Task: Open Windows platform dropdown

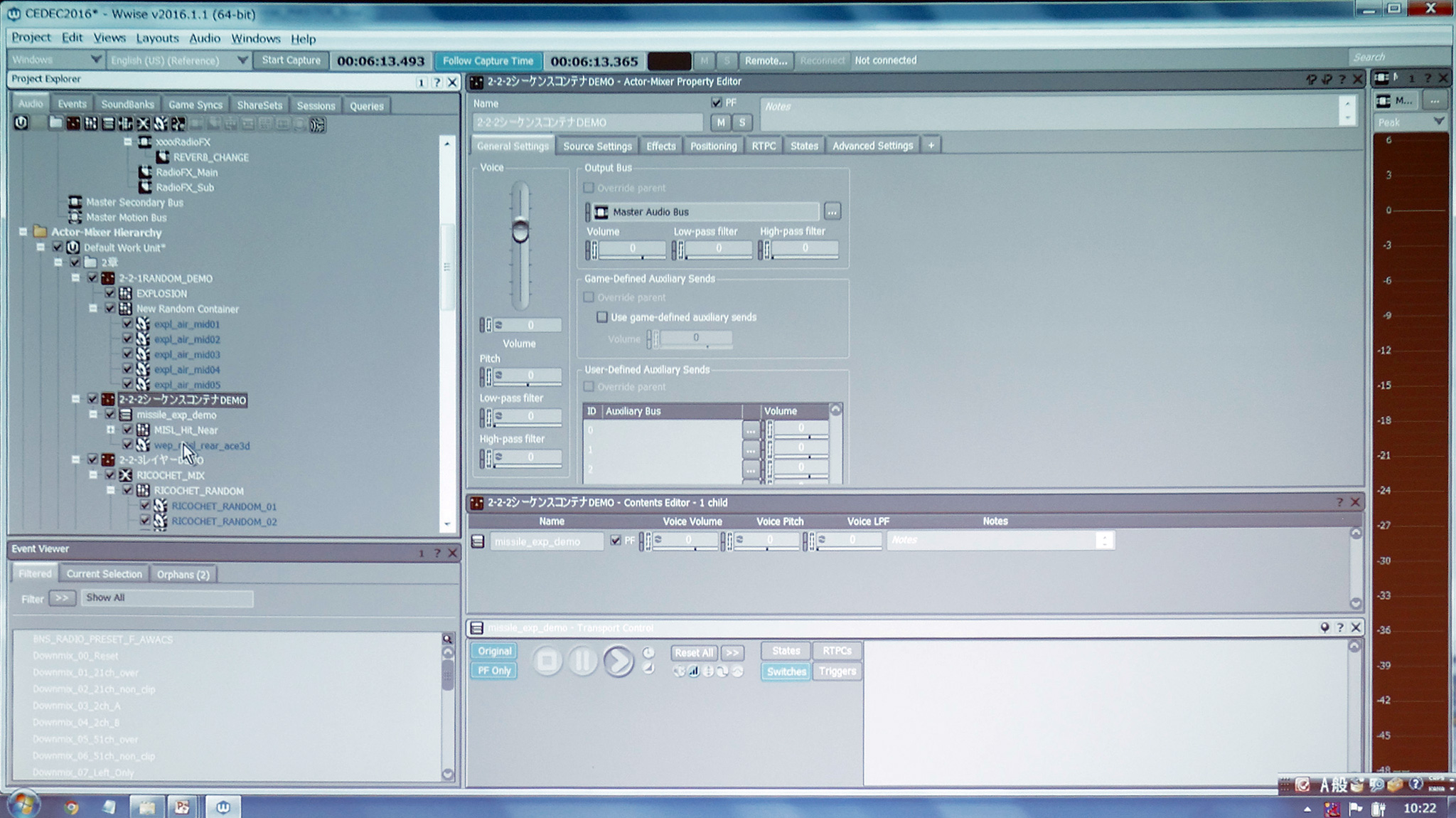Action: click(55, 60)
